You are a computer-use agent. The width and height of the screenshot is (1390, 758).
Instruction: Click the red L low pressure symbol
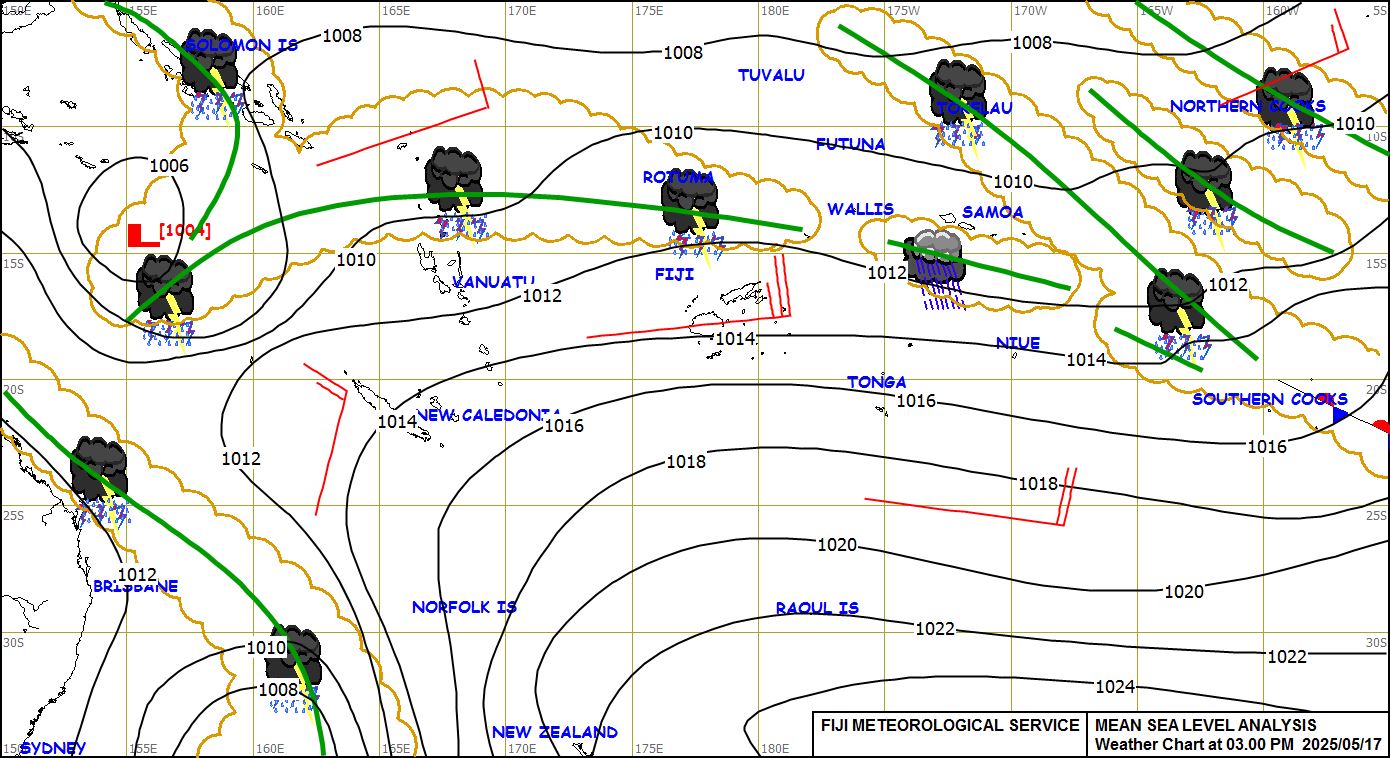pyautogui.click(x=143, y=234)
